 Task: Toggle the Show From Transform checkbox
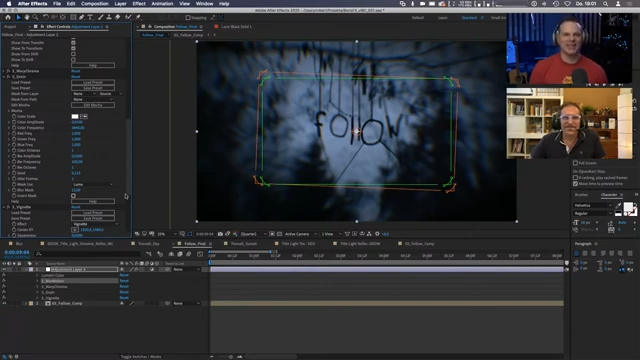(x=73, y=42)
